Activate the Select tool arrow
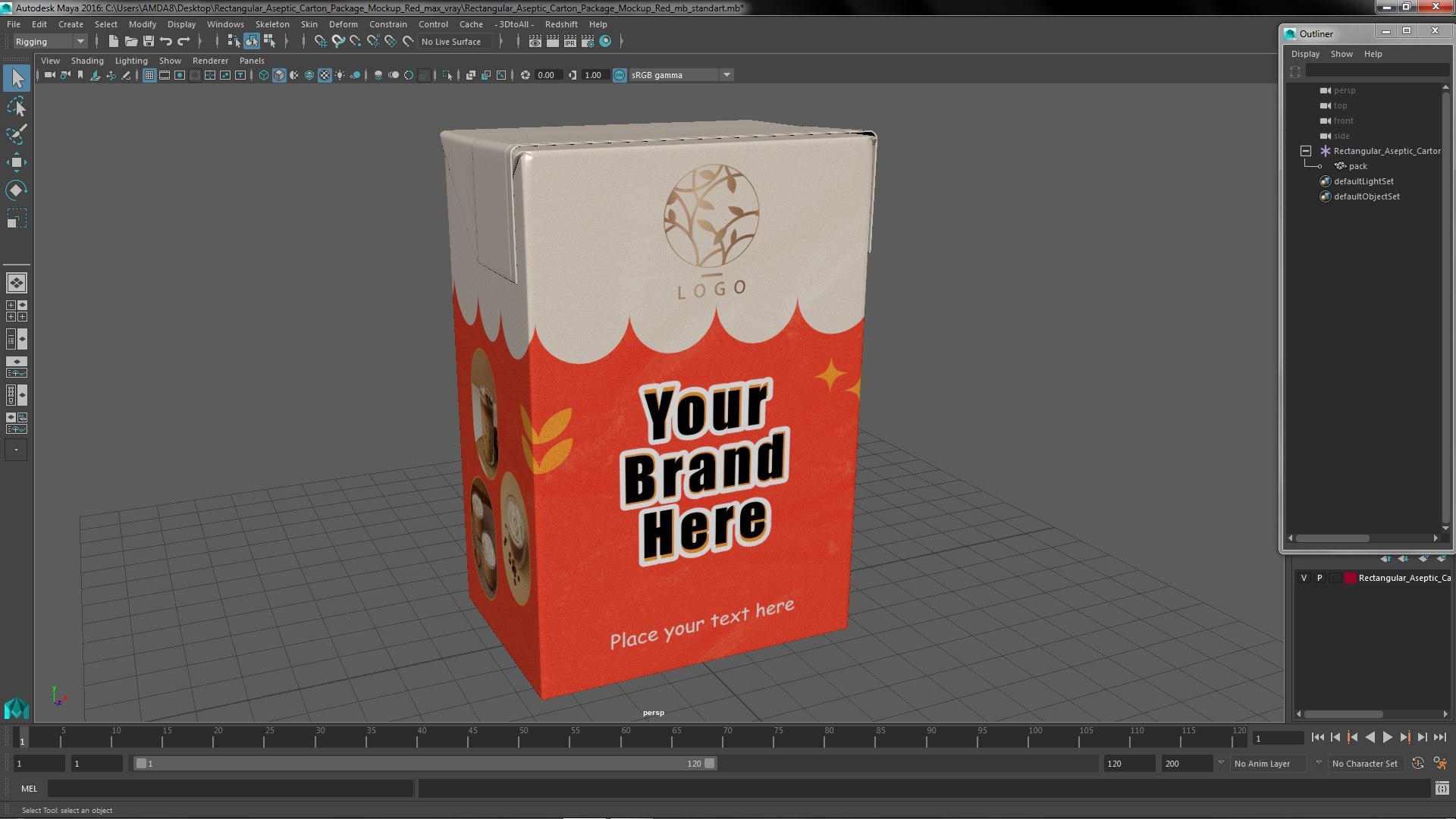 click(17, 78)
